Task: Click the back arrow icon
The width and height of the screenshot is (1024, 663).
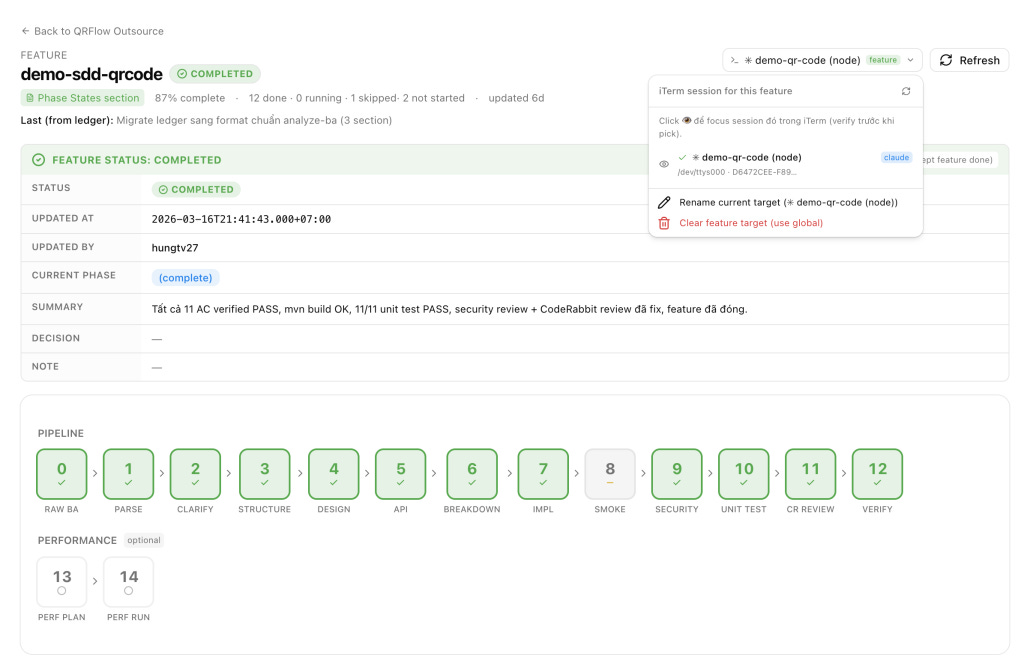Action: tap(25, 31)
